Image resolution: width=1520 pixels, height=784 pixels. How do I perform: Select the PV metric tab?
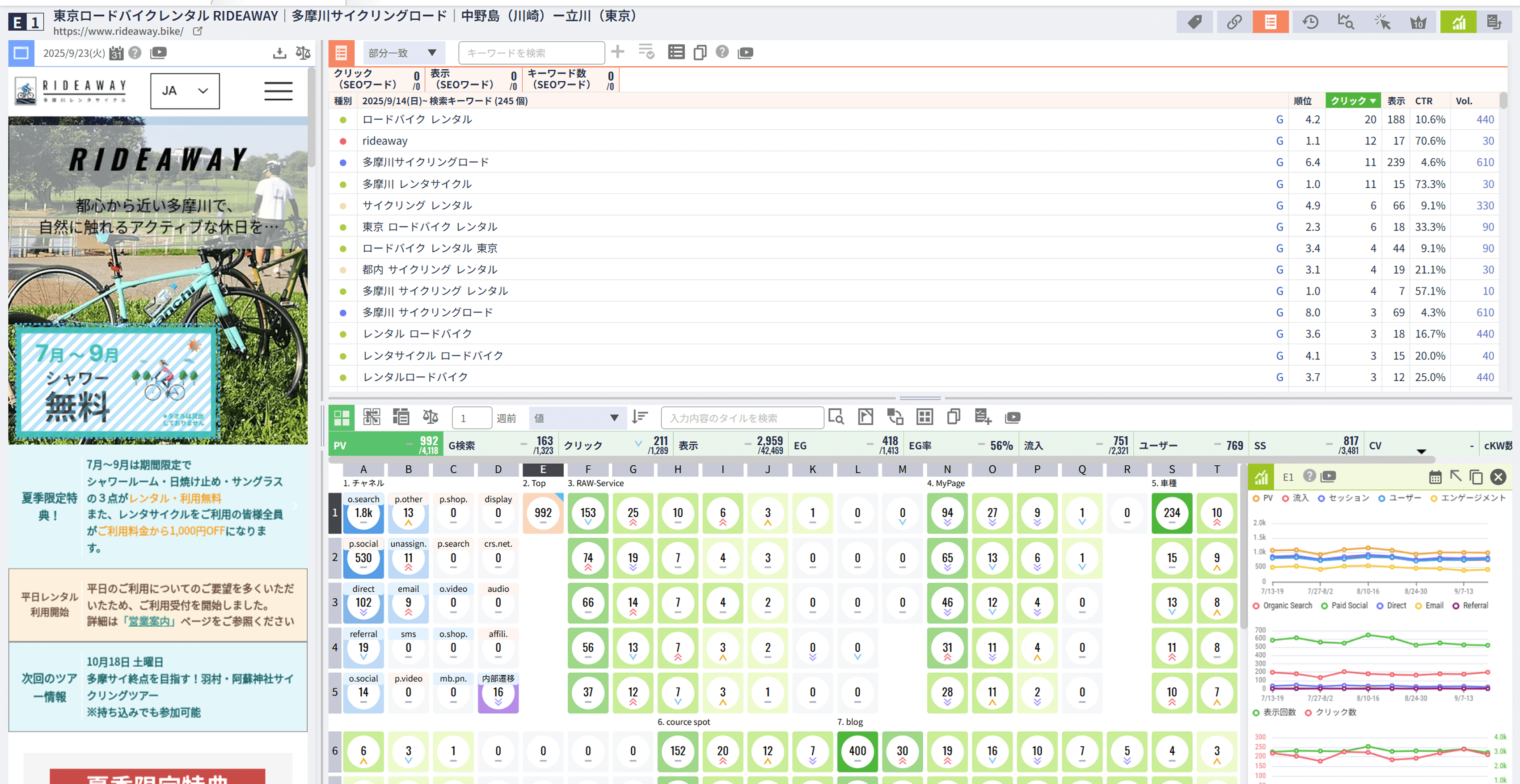[x=385, y=445]
